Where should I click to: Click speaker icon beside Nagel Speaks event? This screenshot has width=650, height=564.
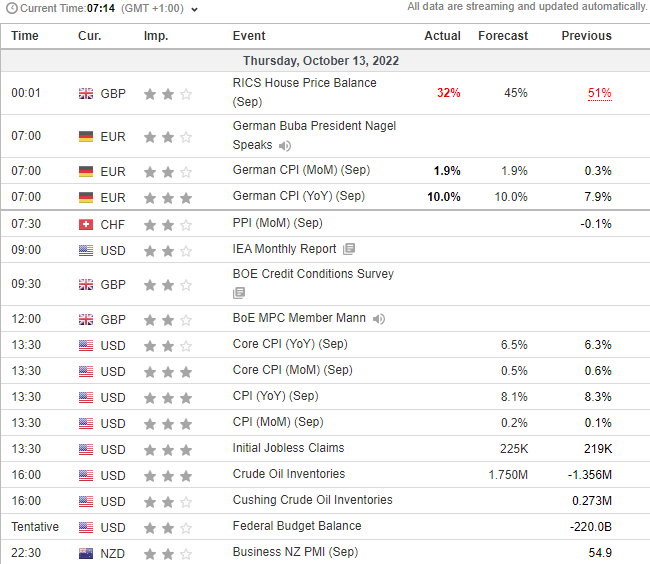(286, 146)
